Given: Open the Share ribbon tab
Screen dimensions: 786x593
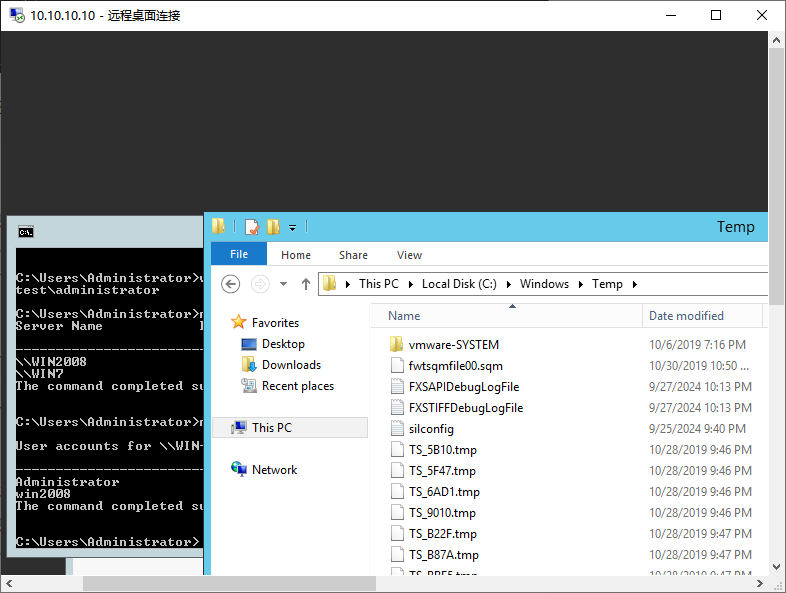Looking at the screenshot, I should [353, 255].
